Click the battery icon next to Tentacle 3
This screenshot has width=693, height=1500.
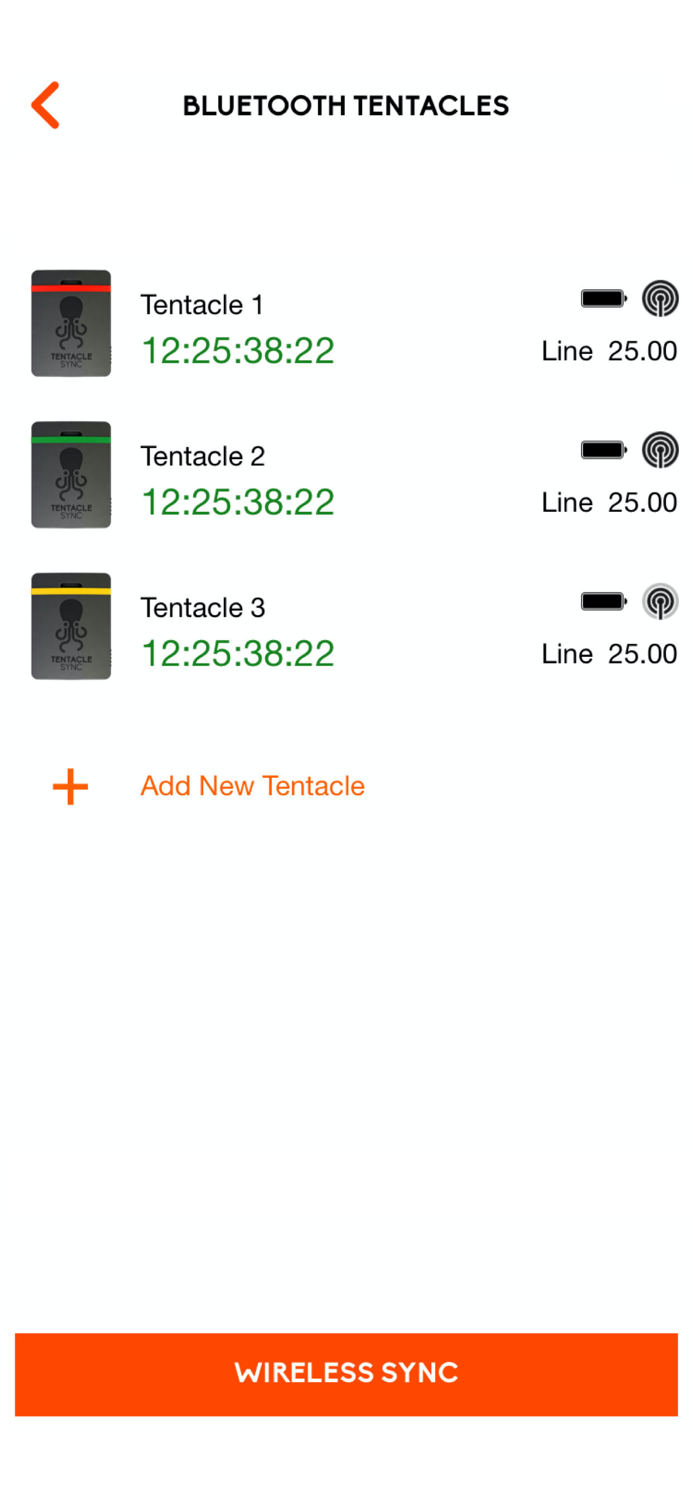602,601
